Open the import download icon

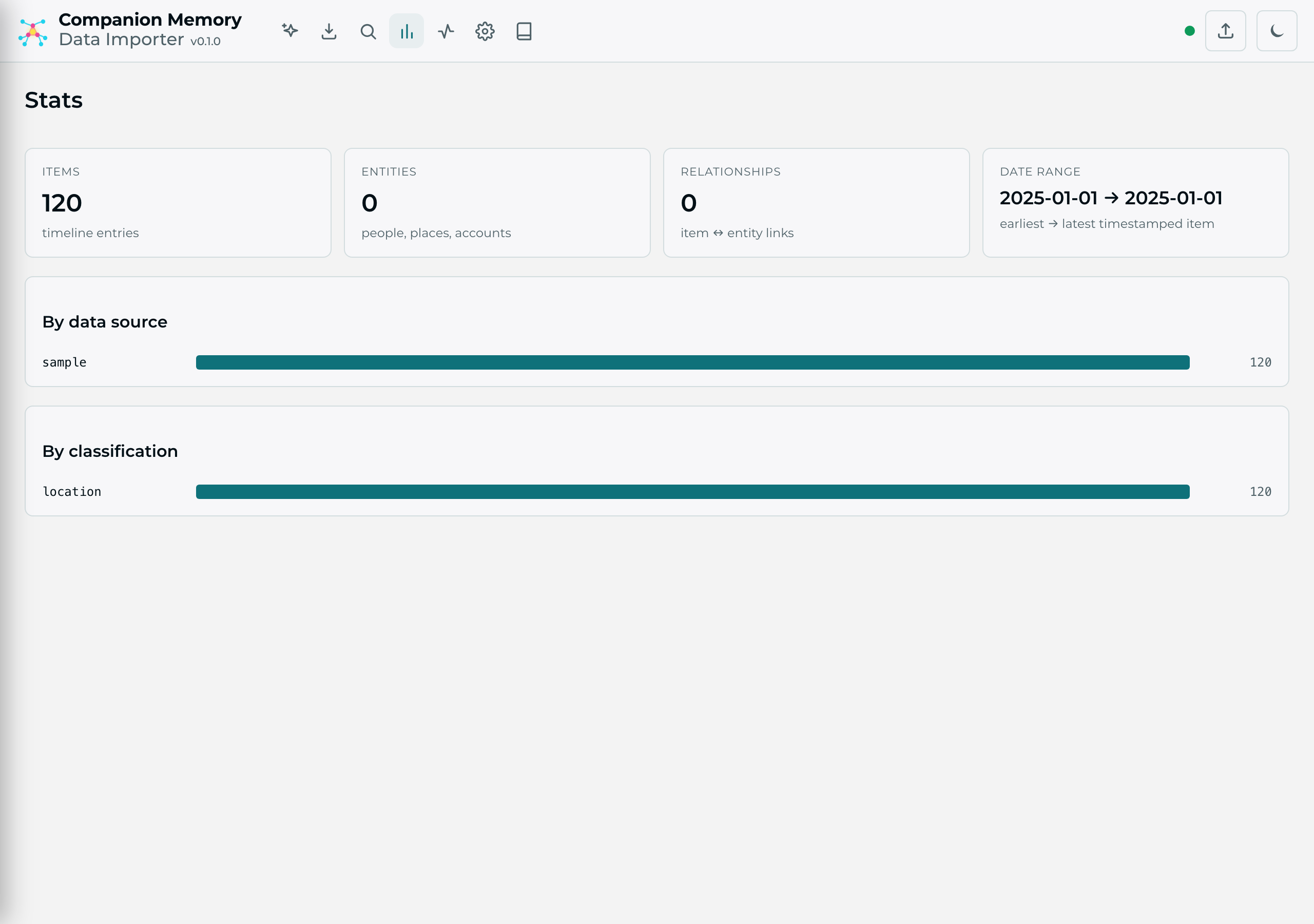click(x=329, y=31)
